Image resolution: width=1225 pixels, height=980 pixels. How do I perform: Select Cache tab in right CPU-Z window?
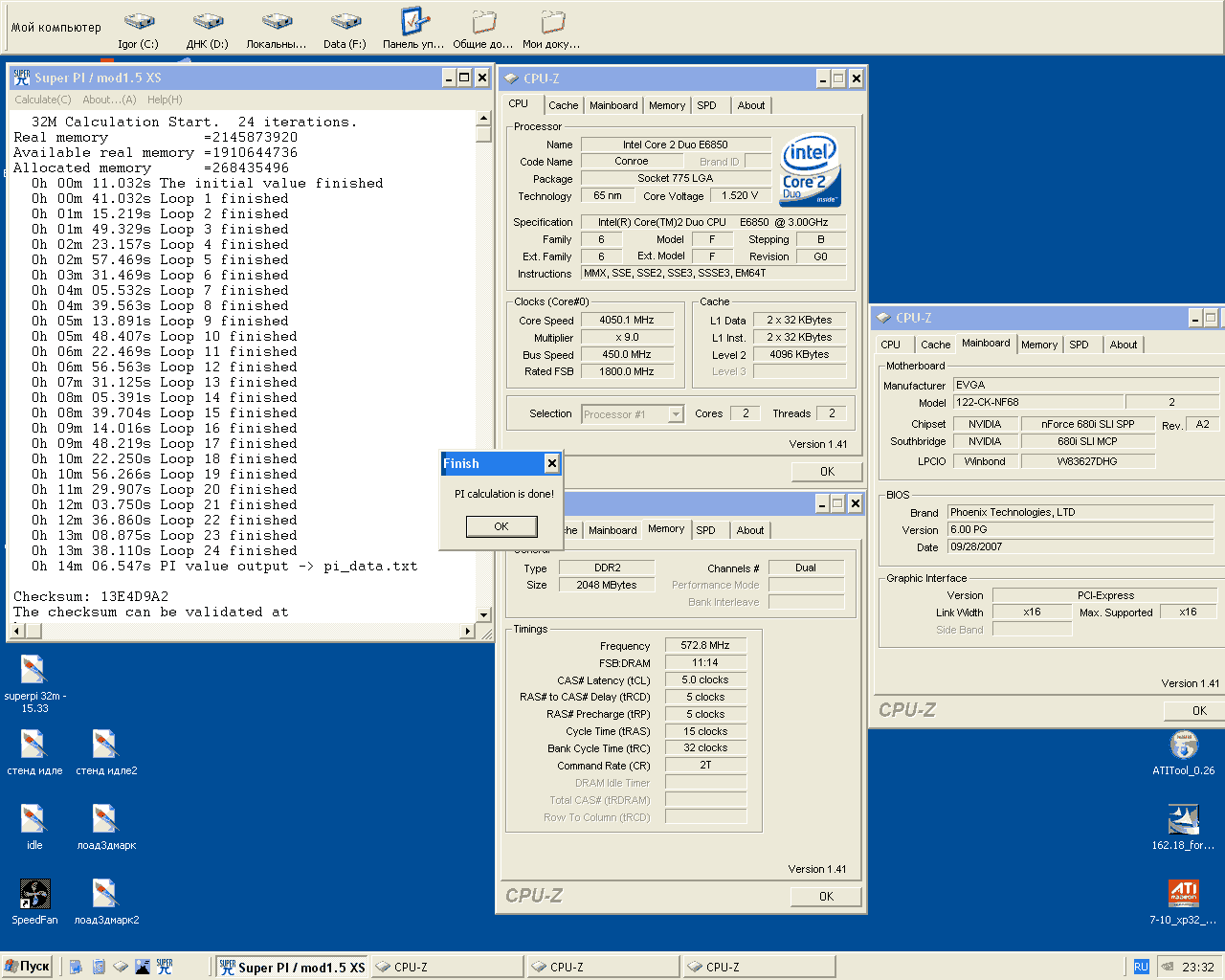[935, 345]
